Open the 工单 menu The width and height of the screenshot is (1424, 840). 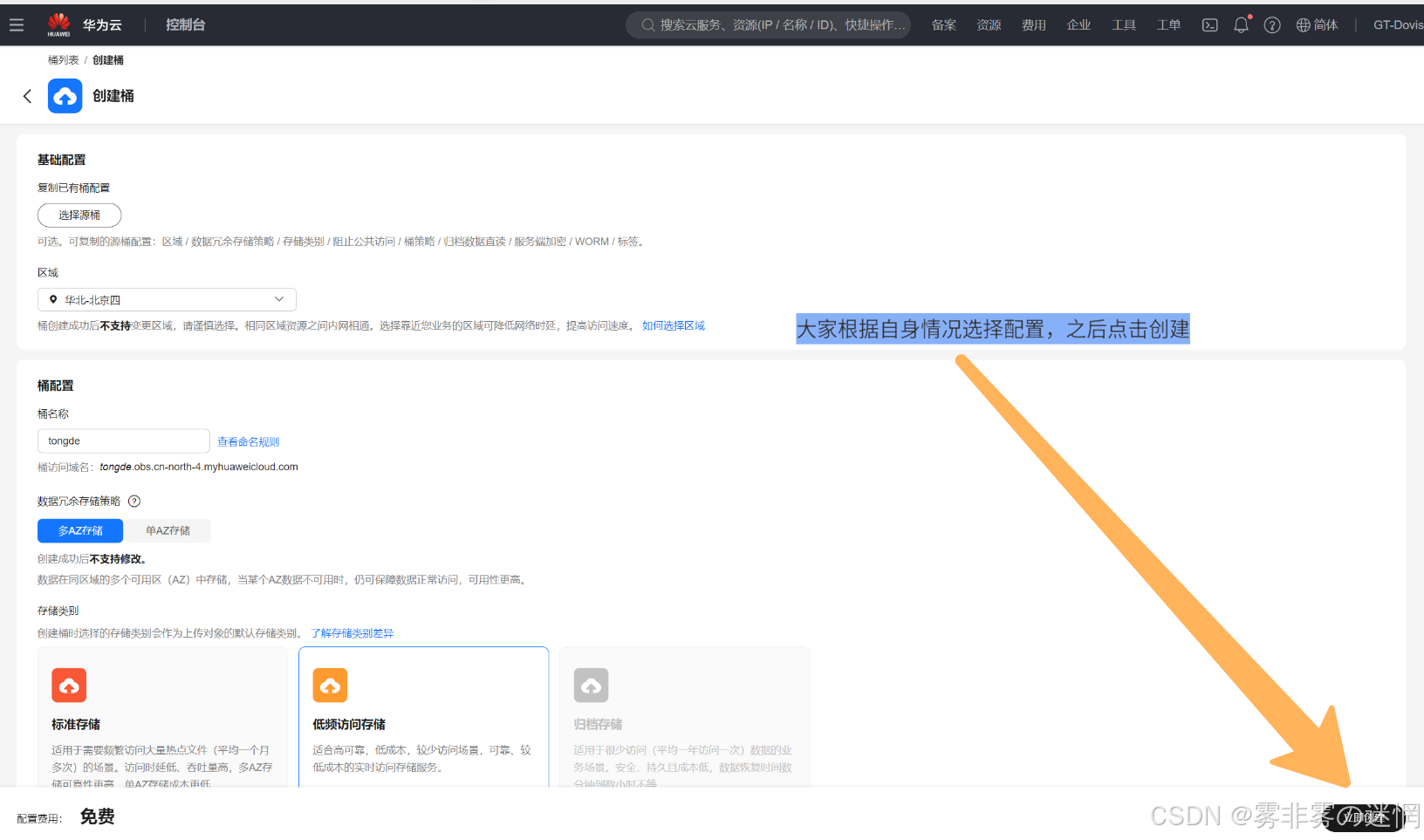(x=1169, y=25)
